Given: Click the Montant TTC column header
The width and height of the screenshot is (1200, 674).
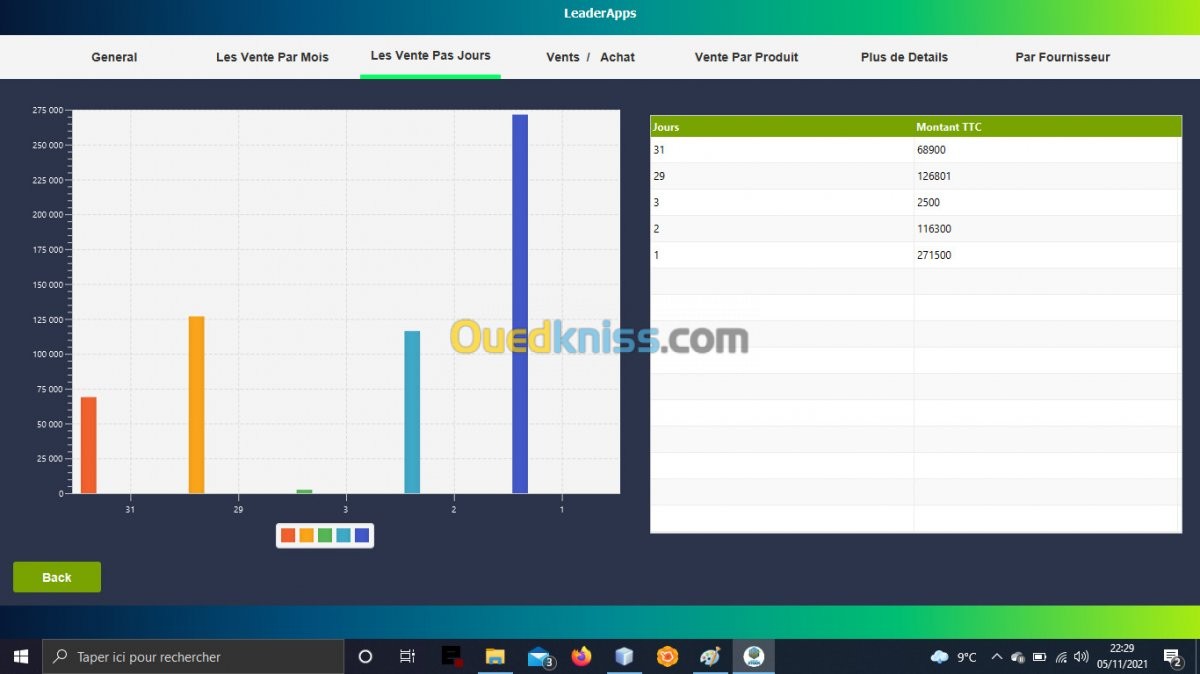Looking at the screenshot, I should coord(1047,127).
